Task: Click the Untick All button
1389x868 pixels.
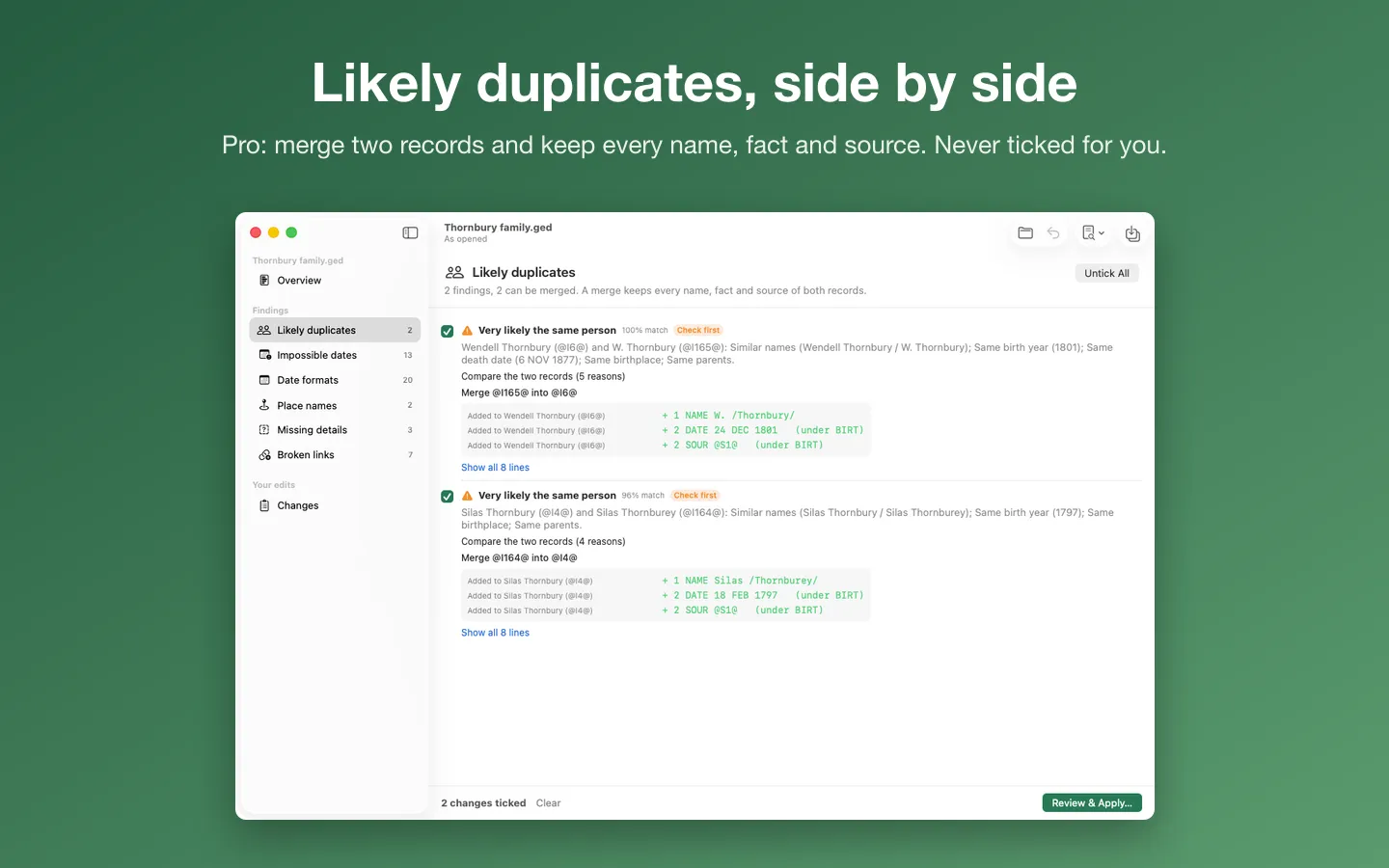Action: [x=1106, y=273]
